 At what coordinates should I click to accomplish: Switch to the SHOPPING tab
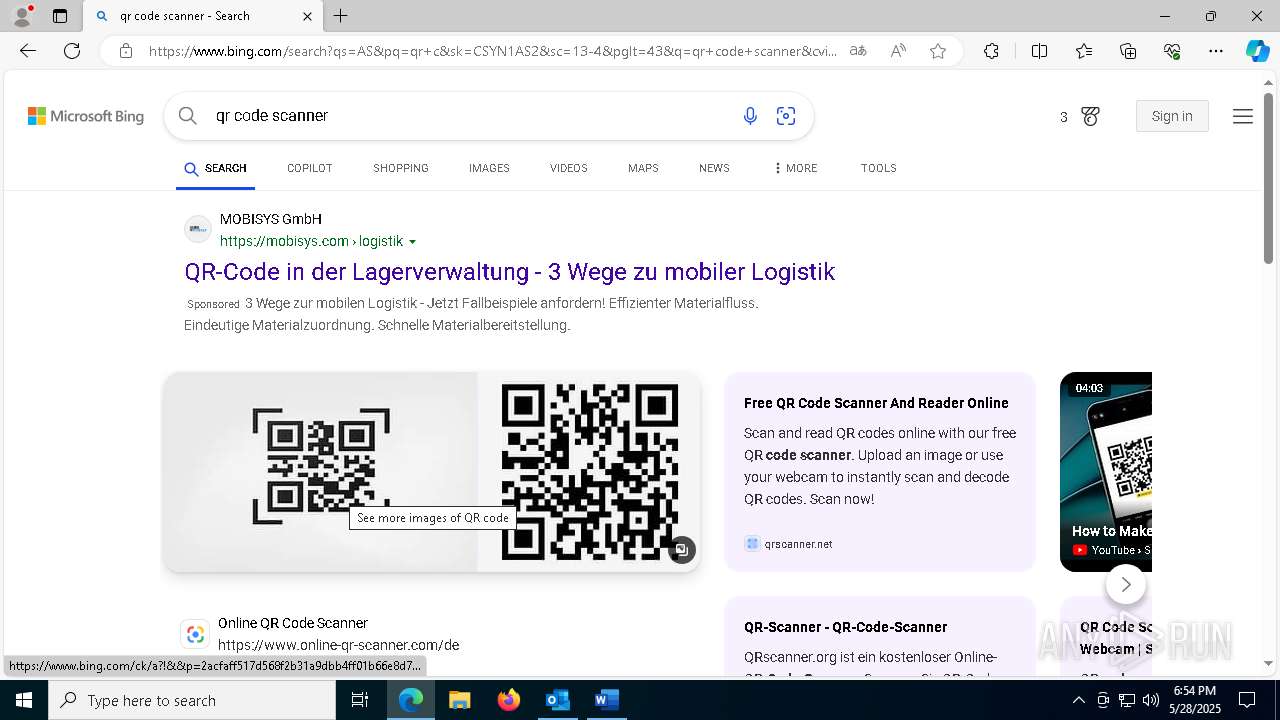(401, 169)
